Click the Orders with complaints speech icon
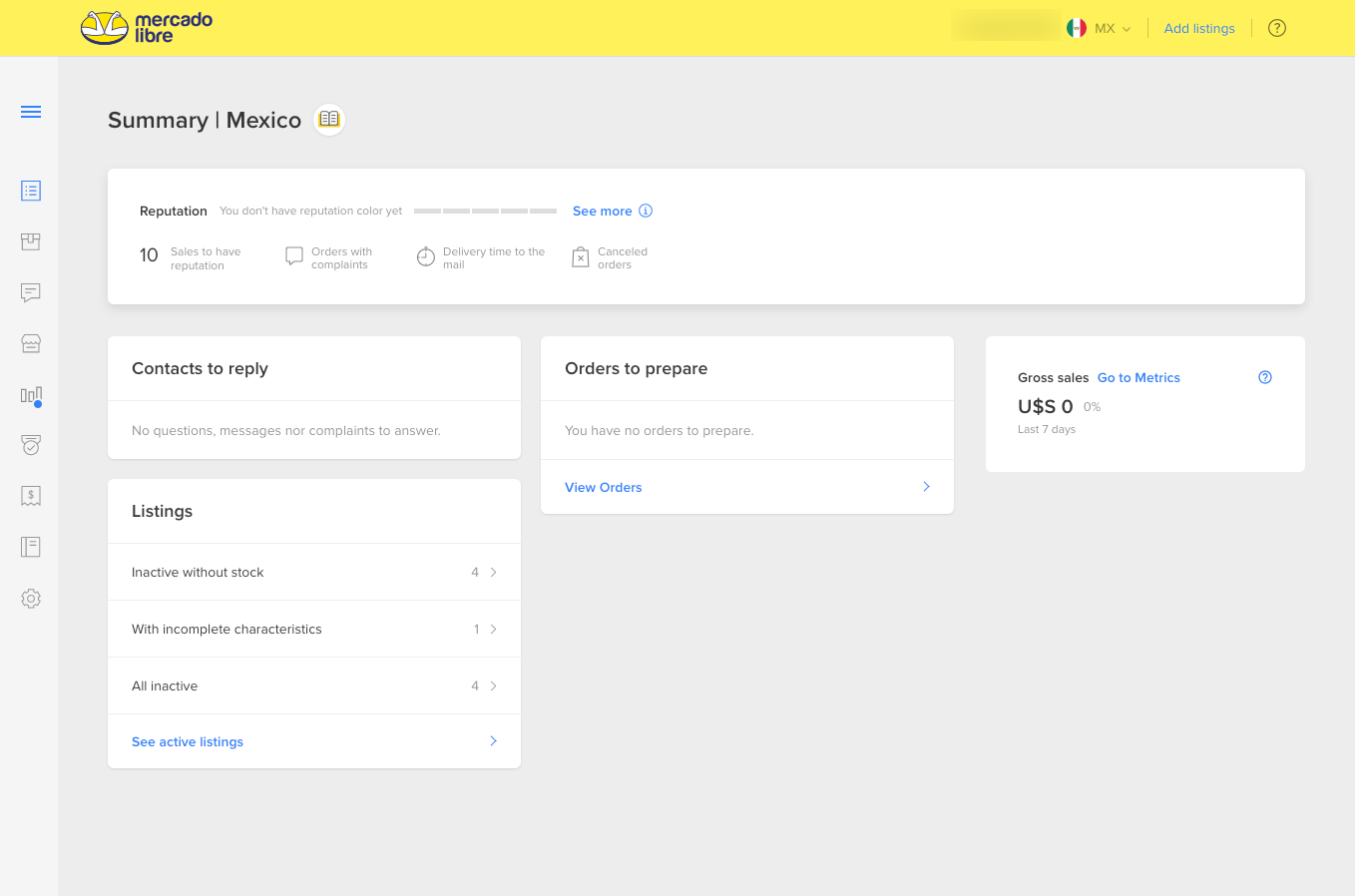Viewport: 1355px width, 896px height. tap(294, 256)
